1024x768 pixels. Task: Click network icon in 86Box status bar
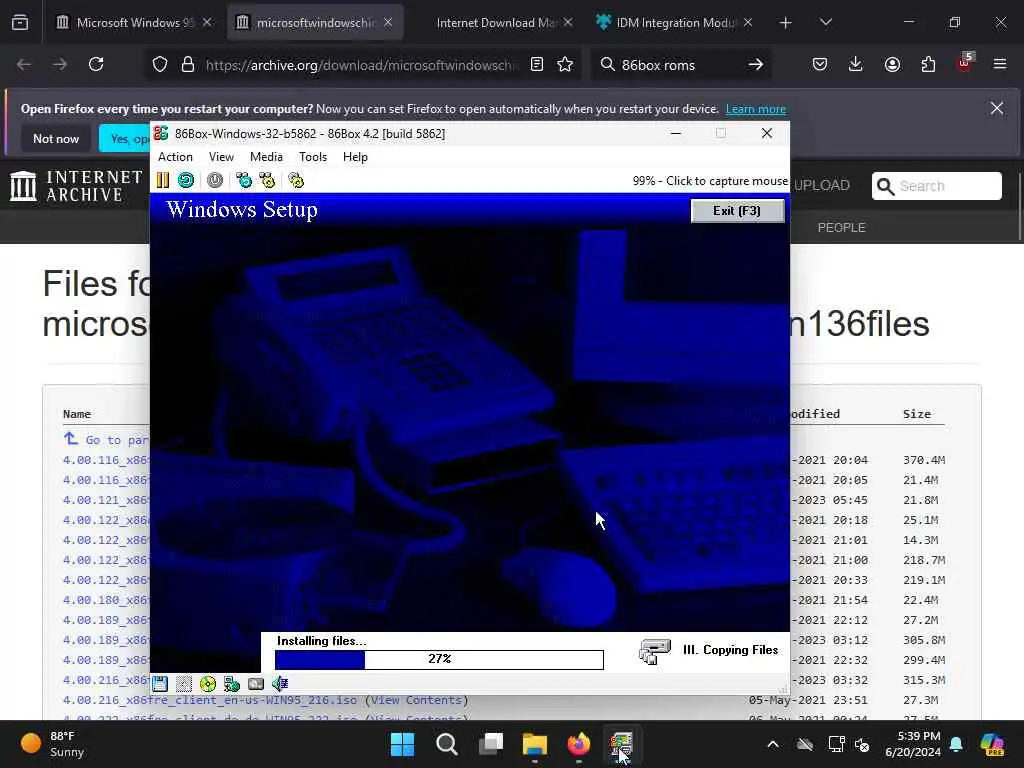(x=232, y=684)
